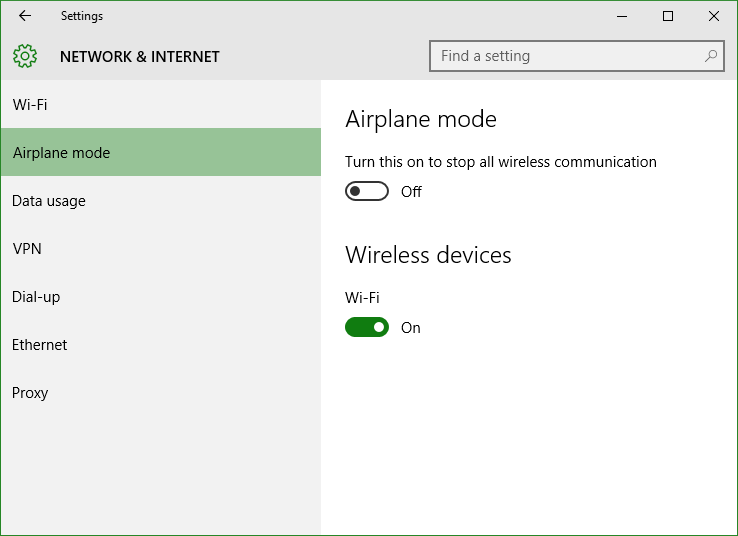Click the NETWORK & INTERNET heading
This screenshot has height=536, width=738.
click(139, 56)
